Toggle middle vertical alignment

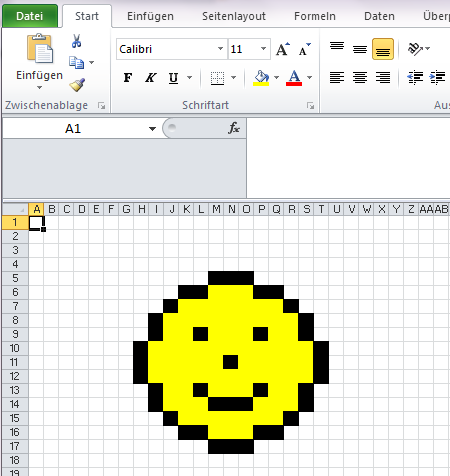point(360,49)
